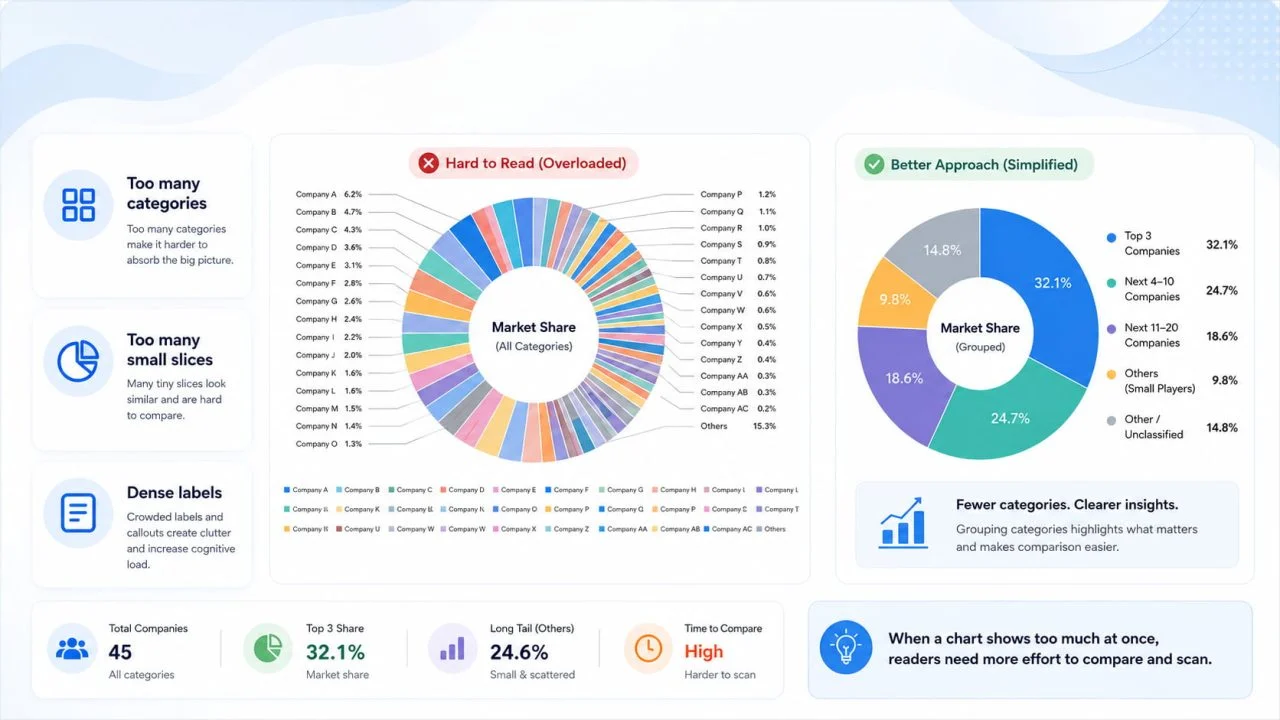The image size is (1280, 720).
Task: Click the green pie icon beside Top 3 Share
Action: coord(267,649)
